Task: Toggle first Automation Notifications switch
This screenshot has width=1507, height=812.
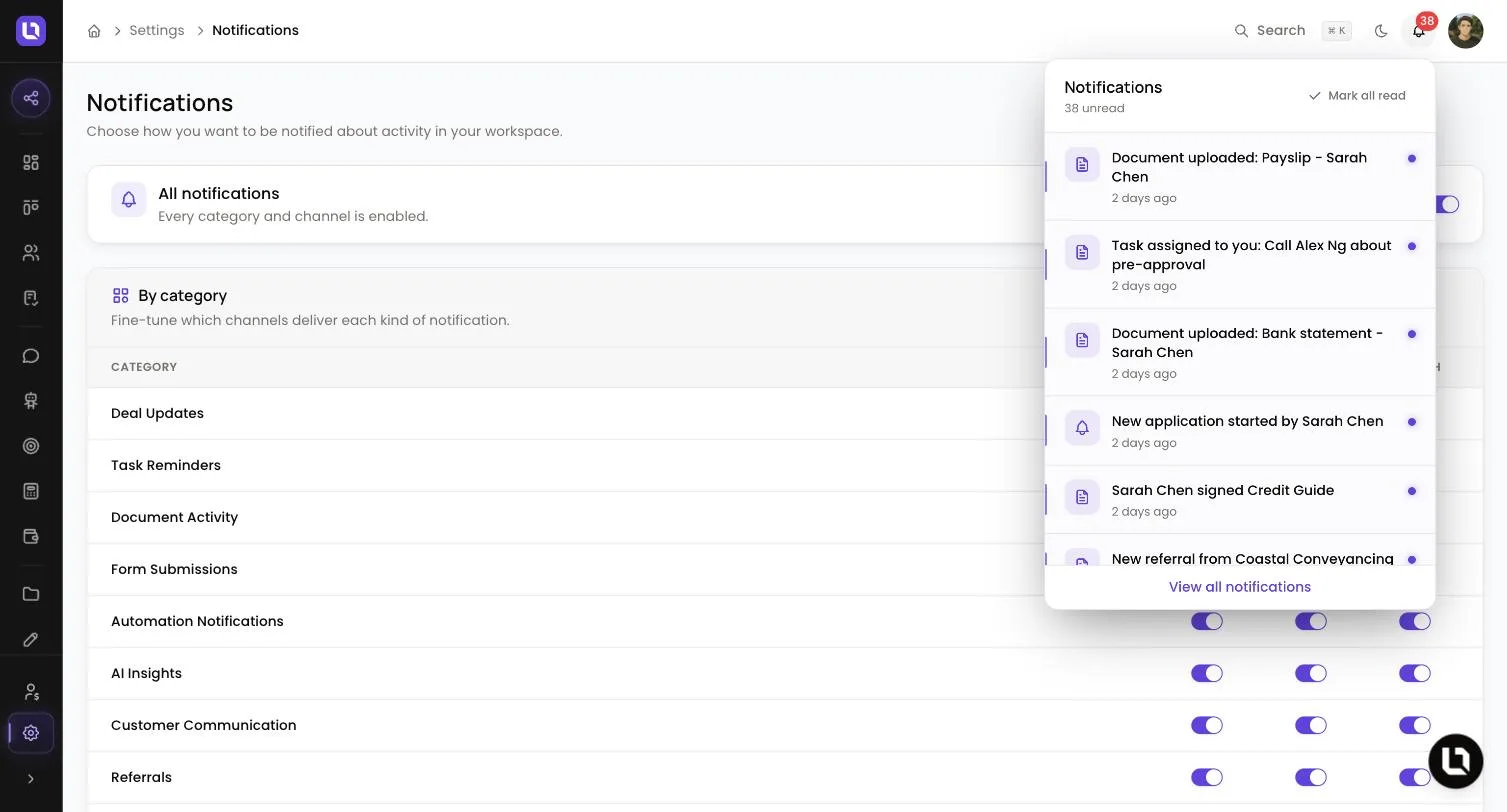Action: click(1207, 621)
